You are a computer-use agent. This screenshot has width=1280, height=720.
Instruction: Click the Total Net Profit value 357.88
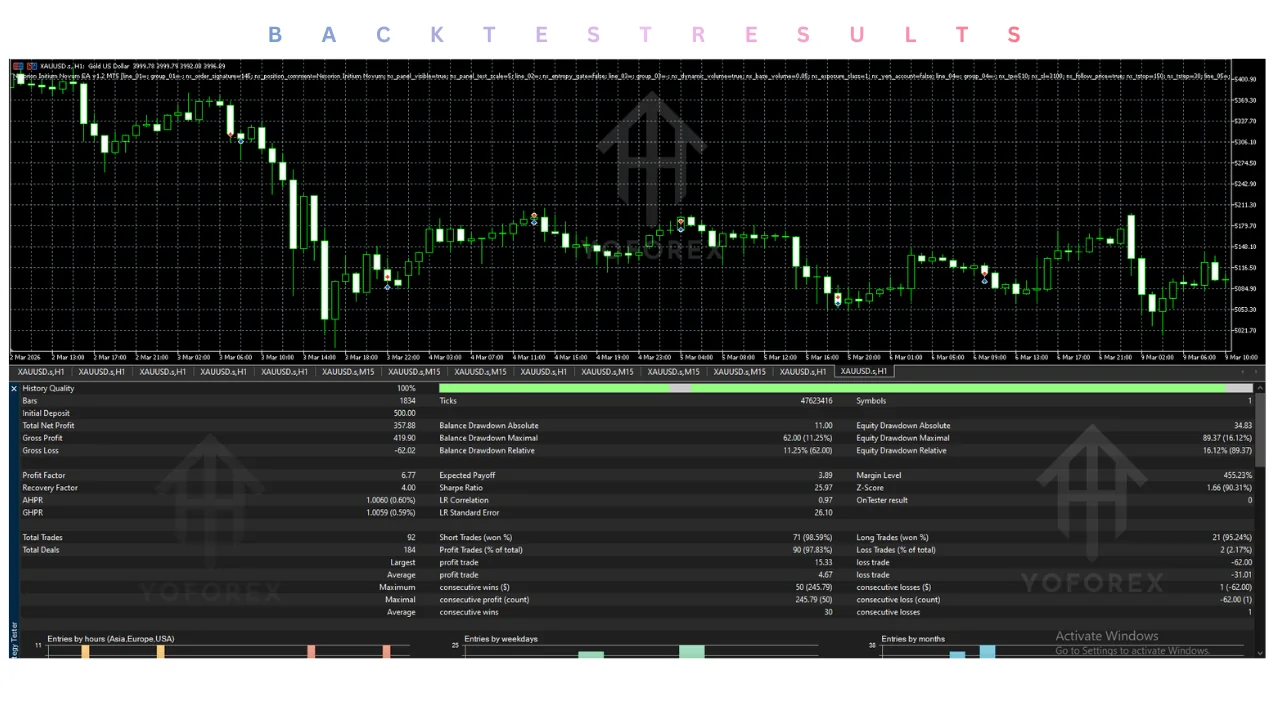(404, 426)
